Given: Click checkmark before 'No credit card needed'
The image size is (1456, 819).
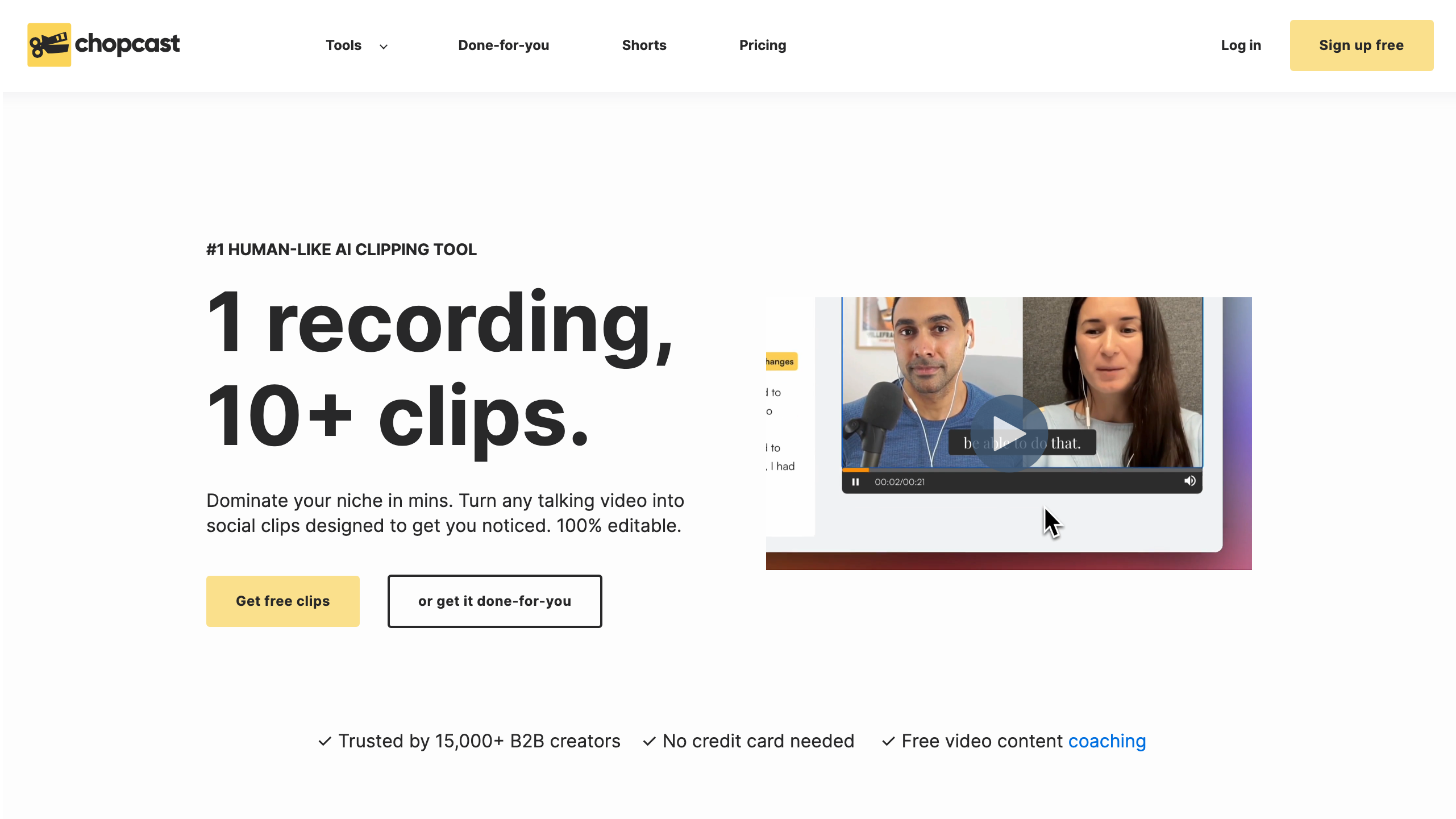Looking at the screenshot, I should click(649, 741).
